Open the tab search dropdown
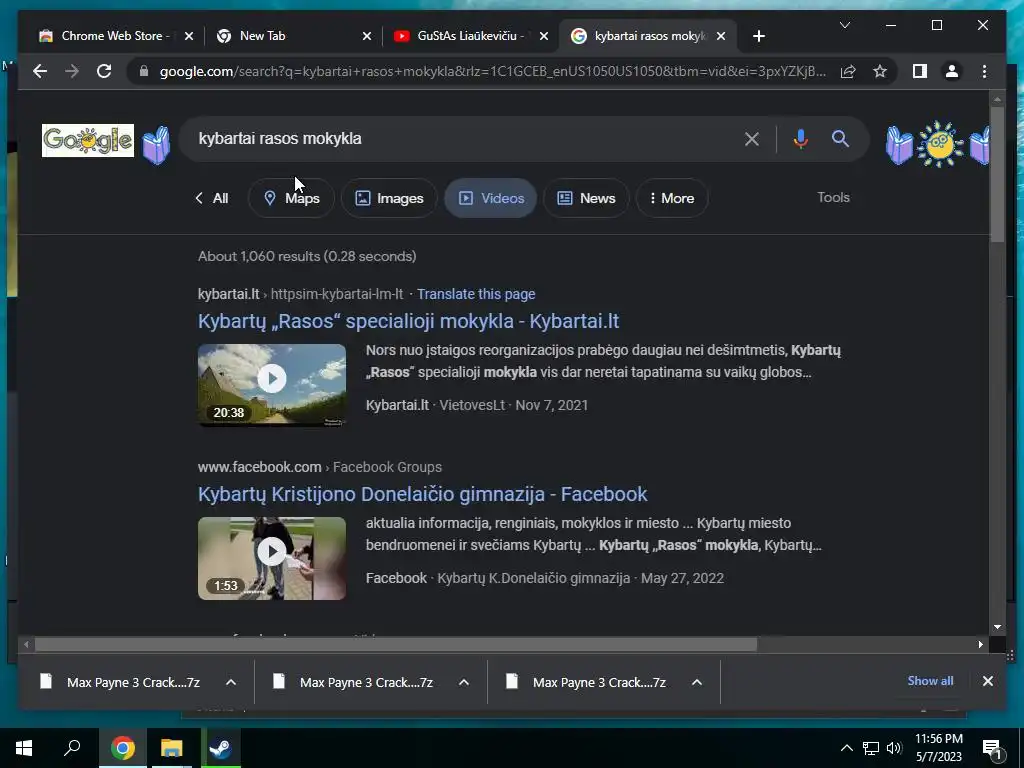This screenshot has width=1024, height=768. coord(844,25)
